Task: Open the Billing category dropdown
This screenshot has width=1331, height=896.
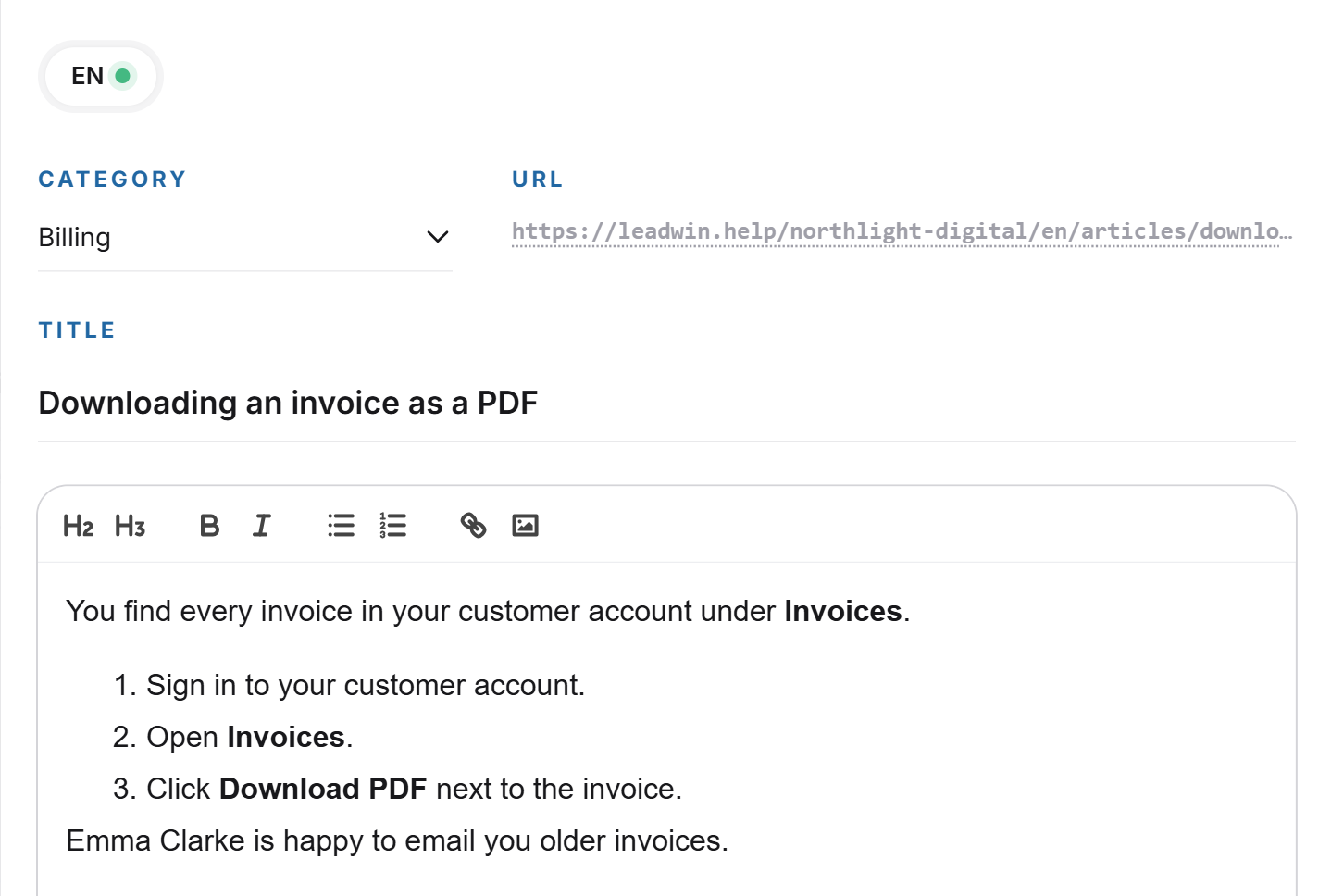Action: pyautogui.click(x=244, y=237)
